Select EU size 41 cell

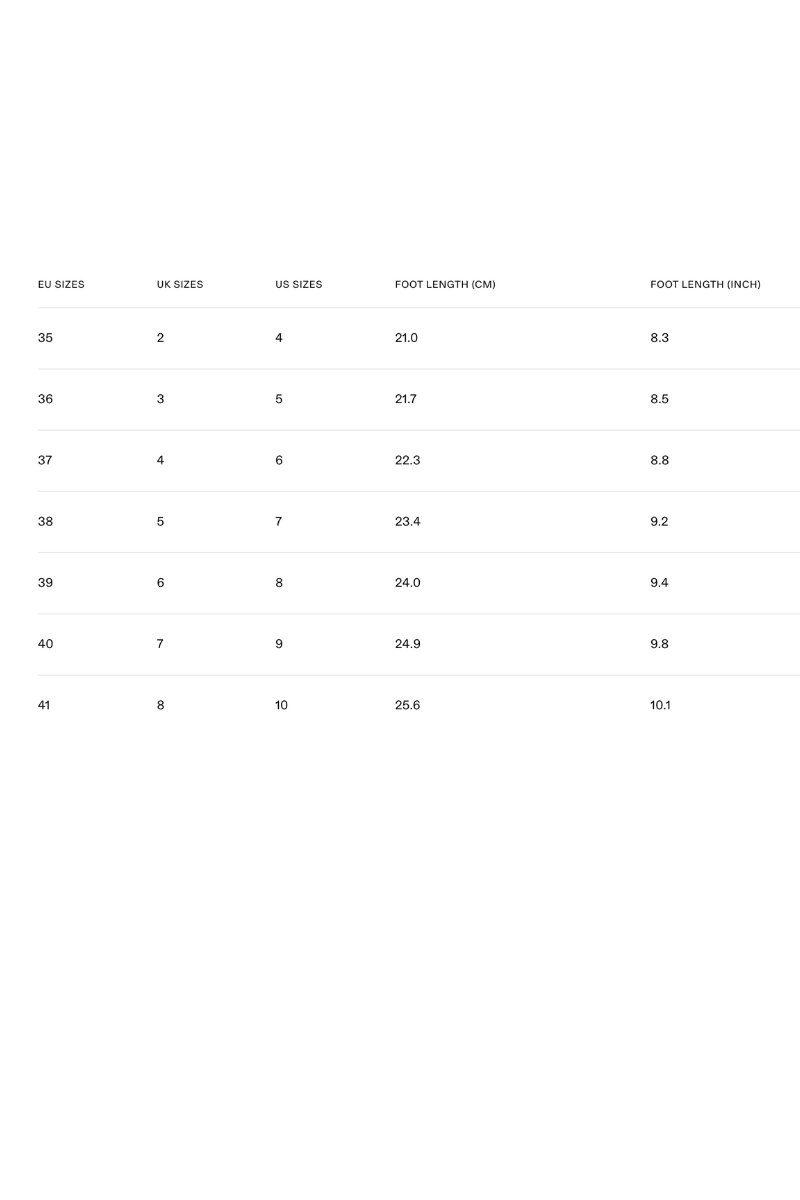click(44, 705)
